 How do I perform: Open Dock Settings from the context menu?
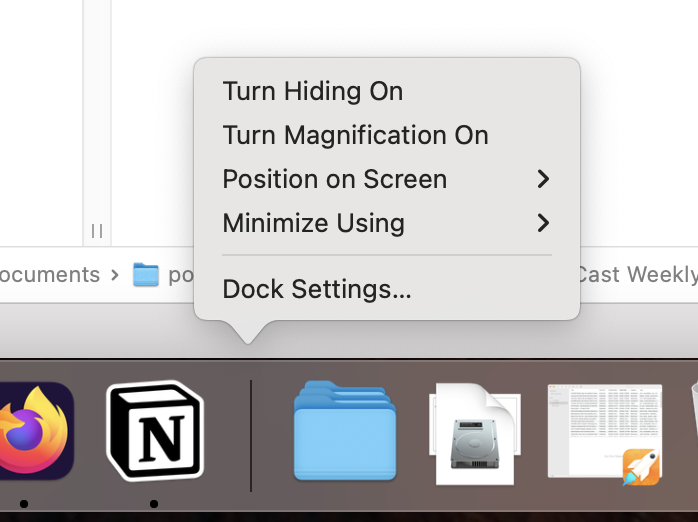pyautogui.click(x=317, y=289)
